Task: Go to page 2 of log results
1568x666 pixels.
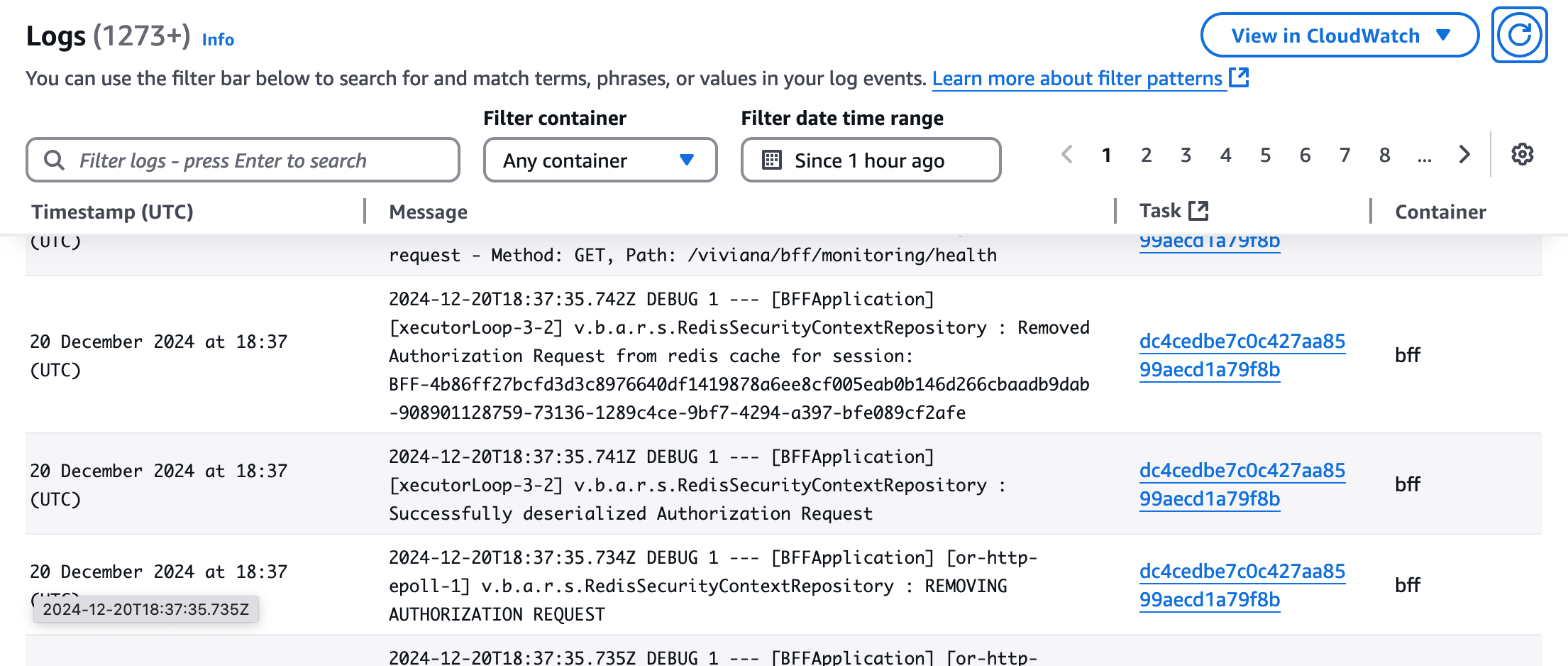Action: pyautogui.click(x=1146, y=155)
